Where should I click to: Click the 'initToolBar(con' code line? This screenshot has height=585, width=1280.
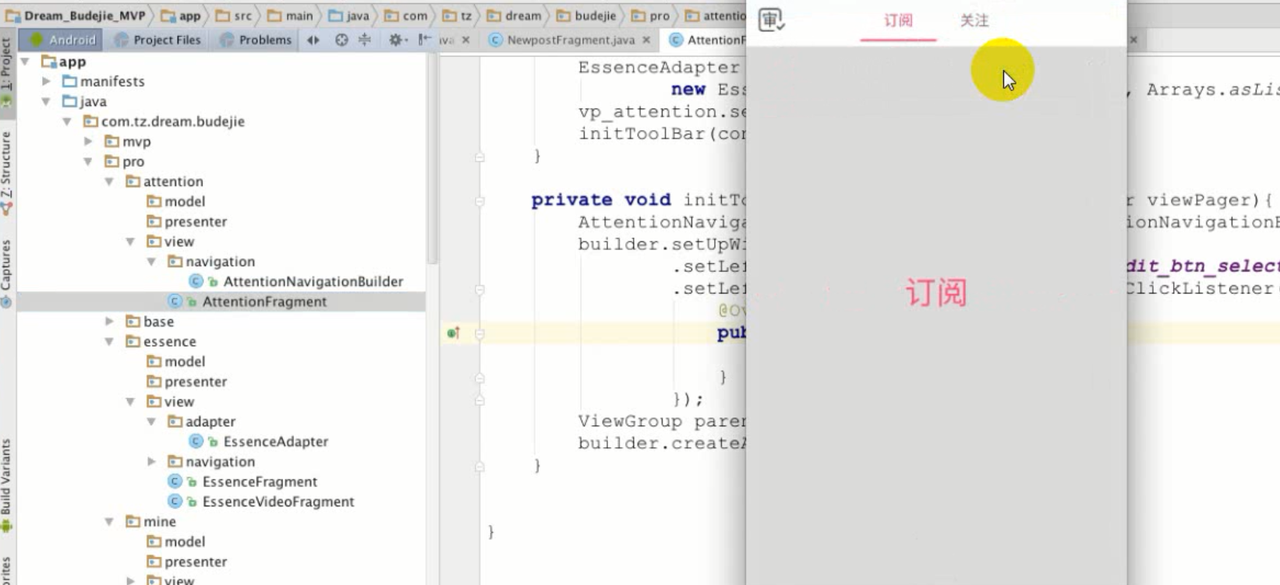tap(661, 133)
